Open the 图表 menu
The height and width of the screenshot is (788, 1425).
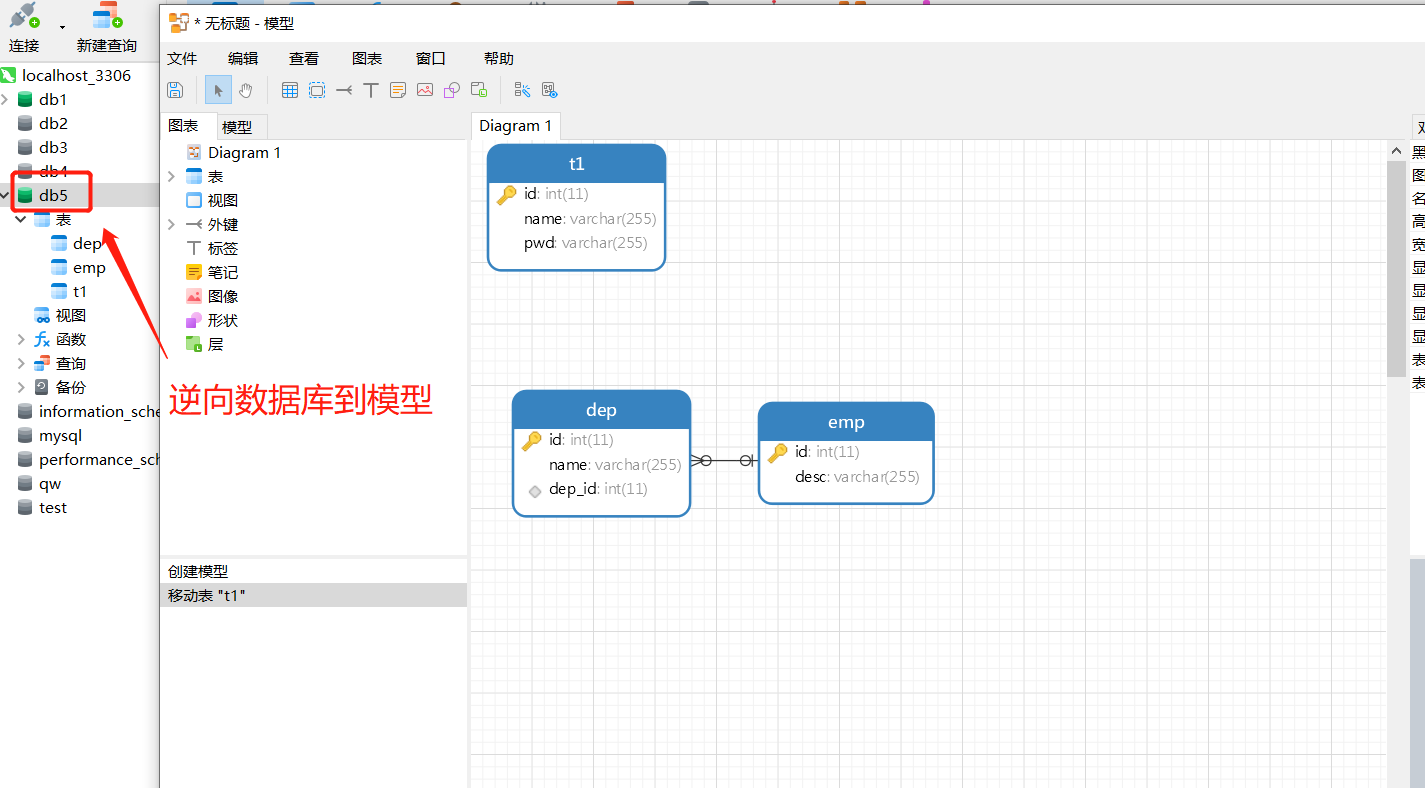click(367, 59)
